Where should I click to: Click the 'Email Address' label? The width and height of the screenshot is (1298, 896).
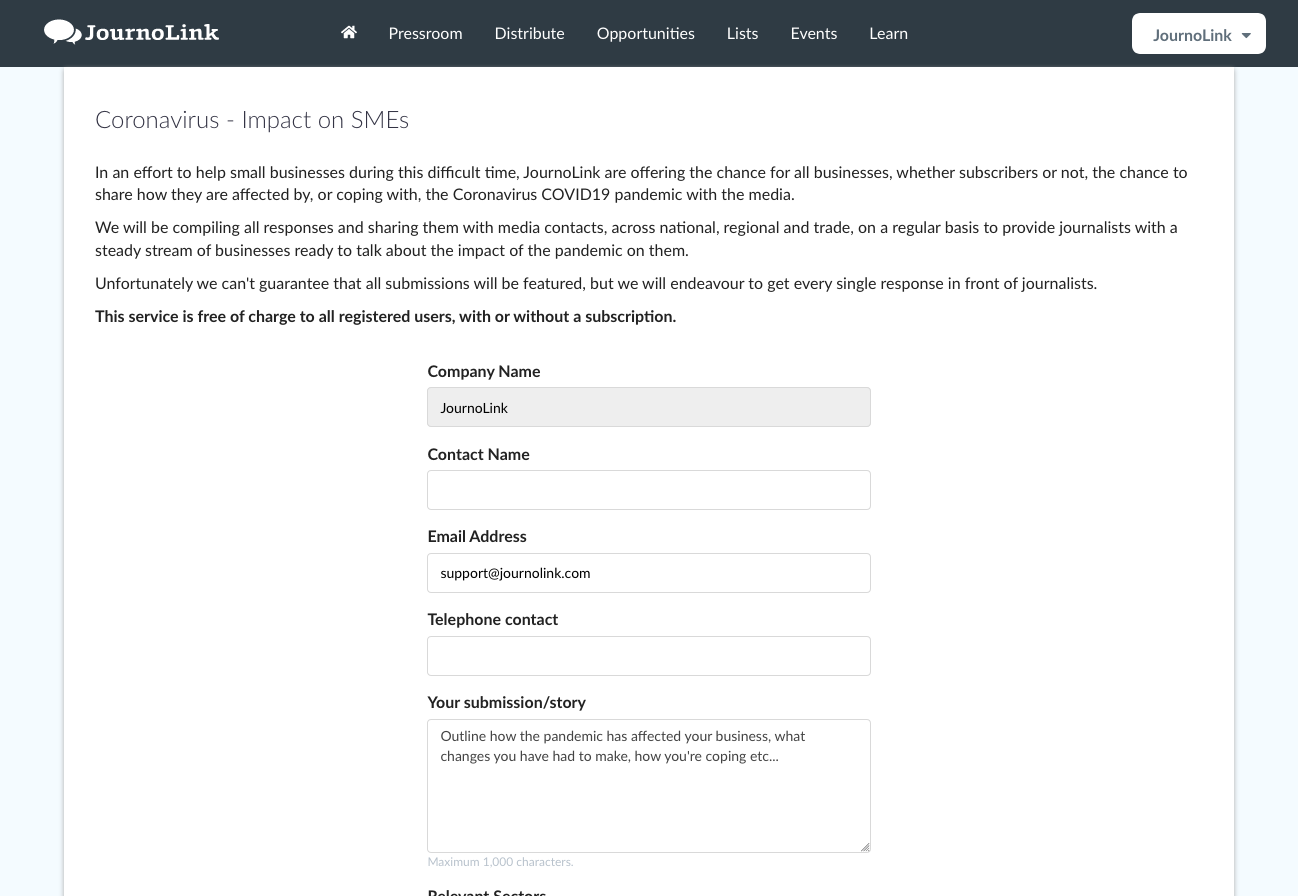pyautogui.click(x=477, y=536)
